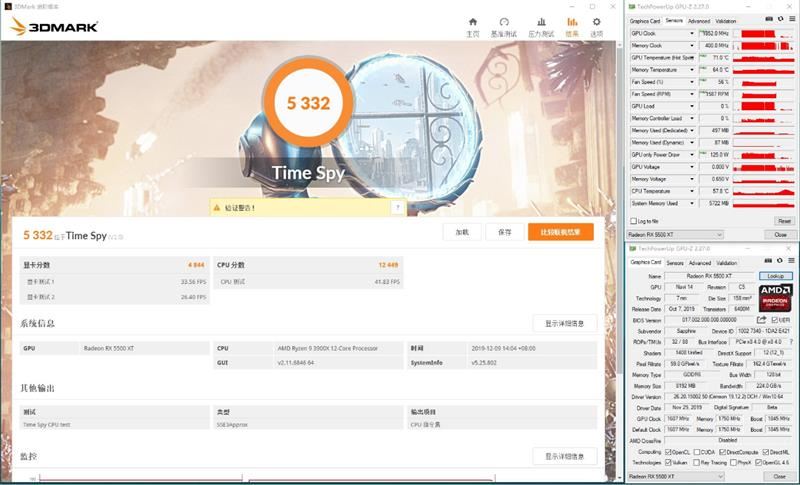Click the GPU-Z Graphics Card window title icon
The width and height of the screenshot is (800, 485).
click(633, 248)
